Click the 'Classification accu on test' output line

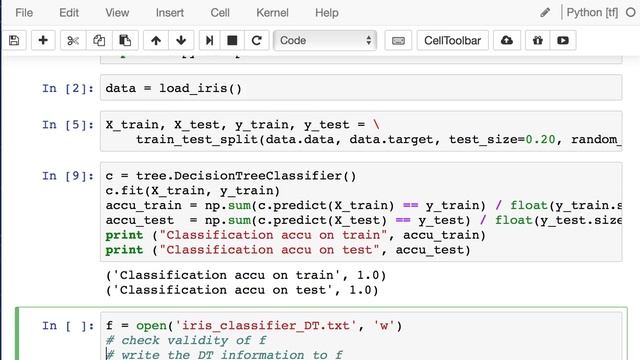242,290
